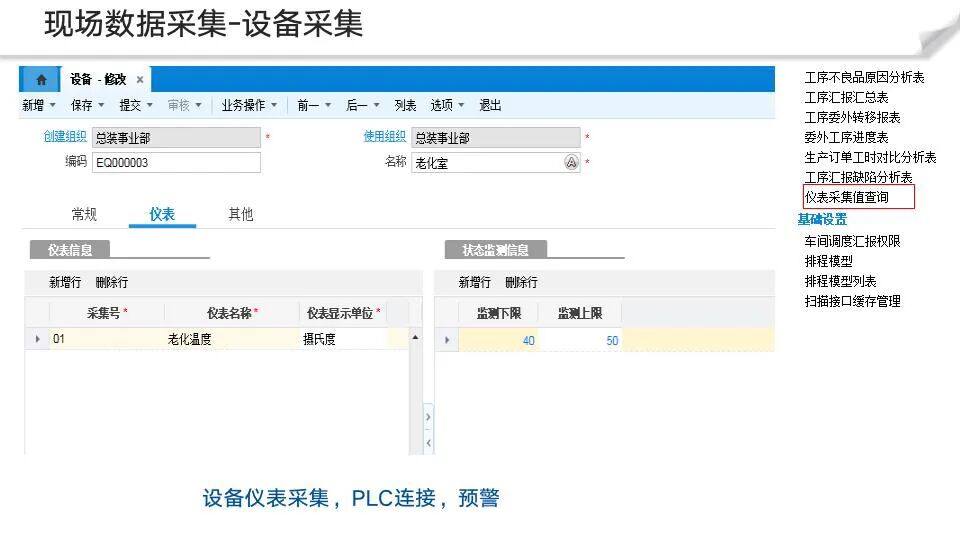Click 删除行 in 仪表信息 section
The height and width of the screenshot is (540, 960).
(112, 282)
